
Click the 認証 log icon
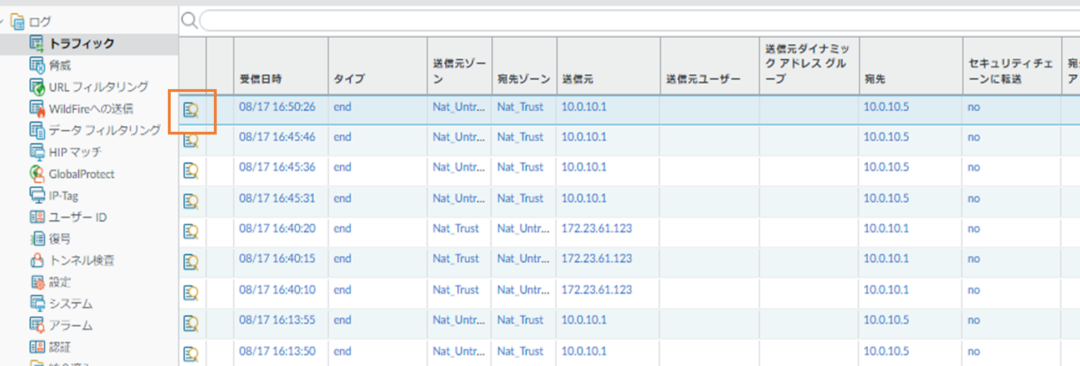pos(37,346)
